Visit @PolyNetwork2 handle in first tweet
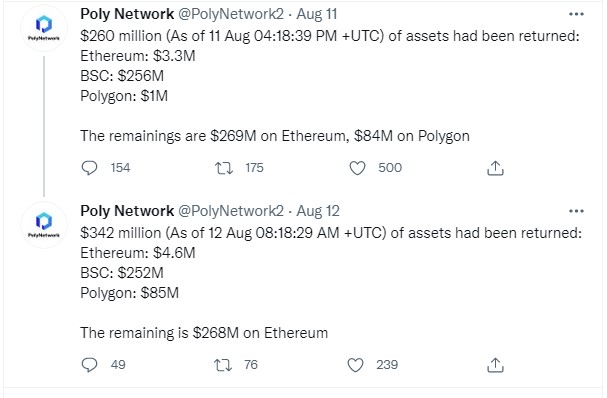 click(231, 14)
